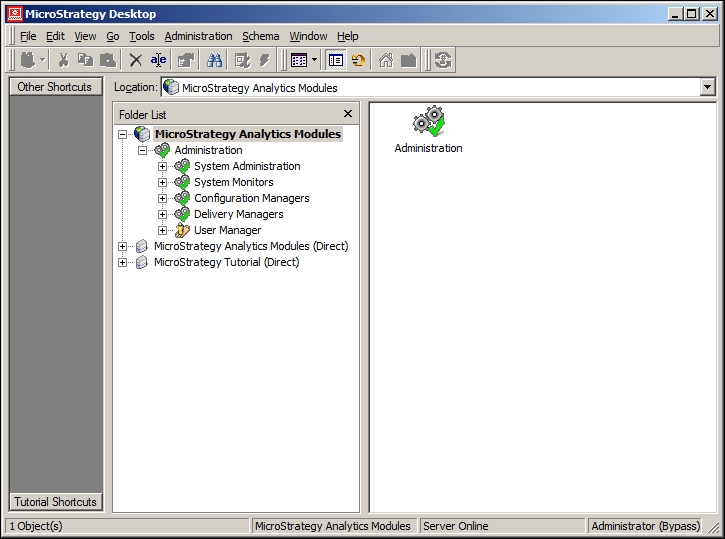Open the Help menu
The image size is (725, 539).
pyautogui.click(x=348, y=36)
